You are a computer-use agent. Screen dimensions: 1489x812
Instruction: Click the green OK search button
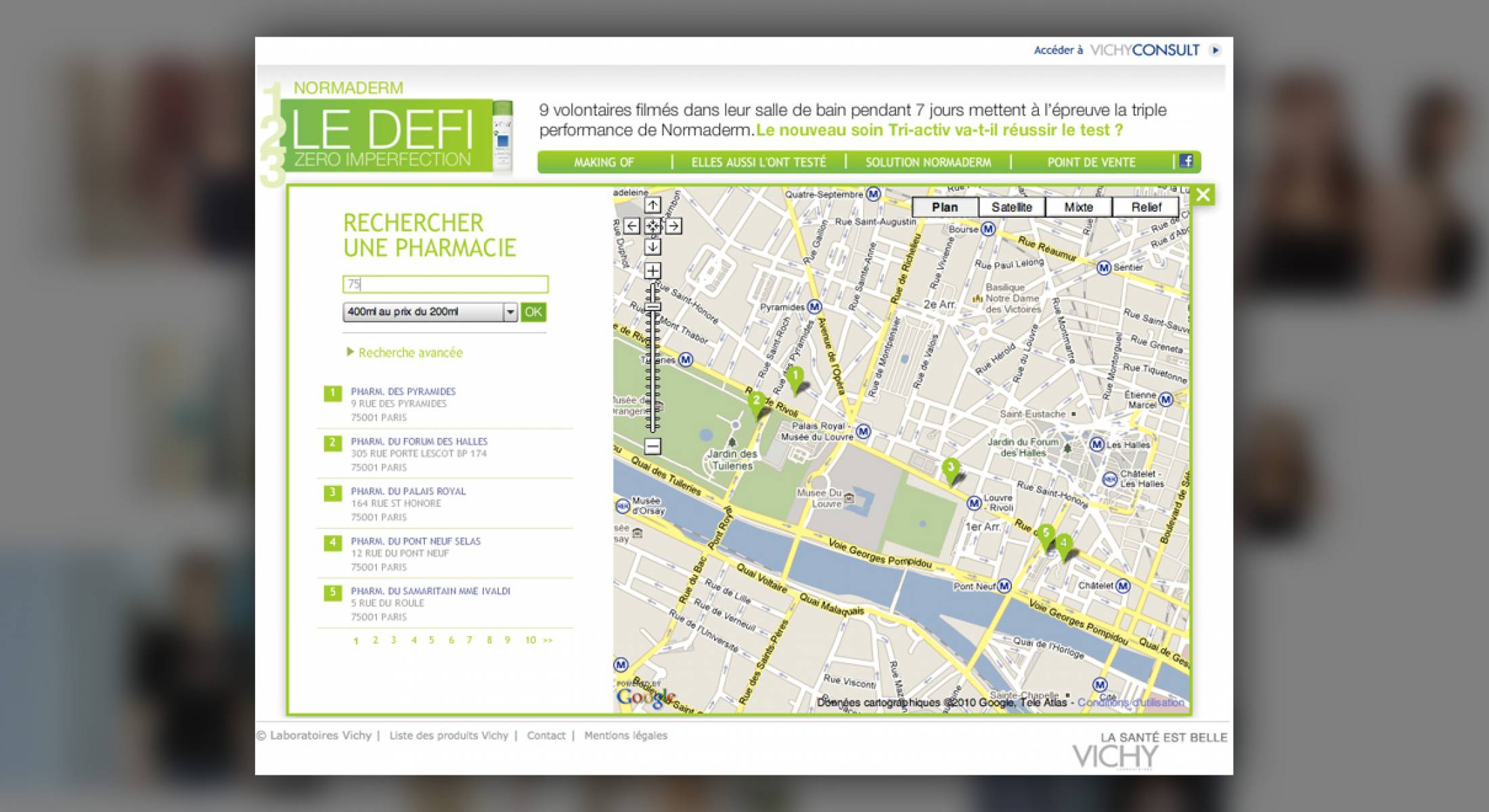pyautogui.click(x=533, y=312)
